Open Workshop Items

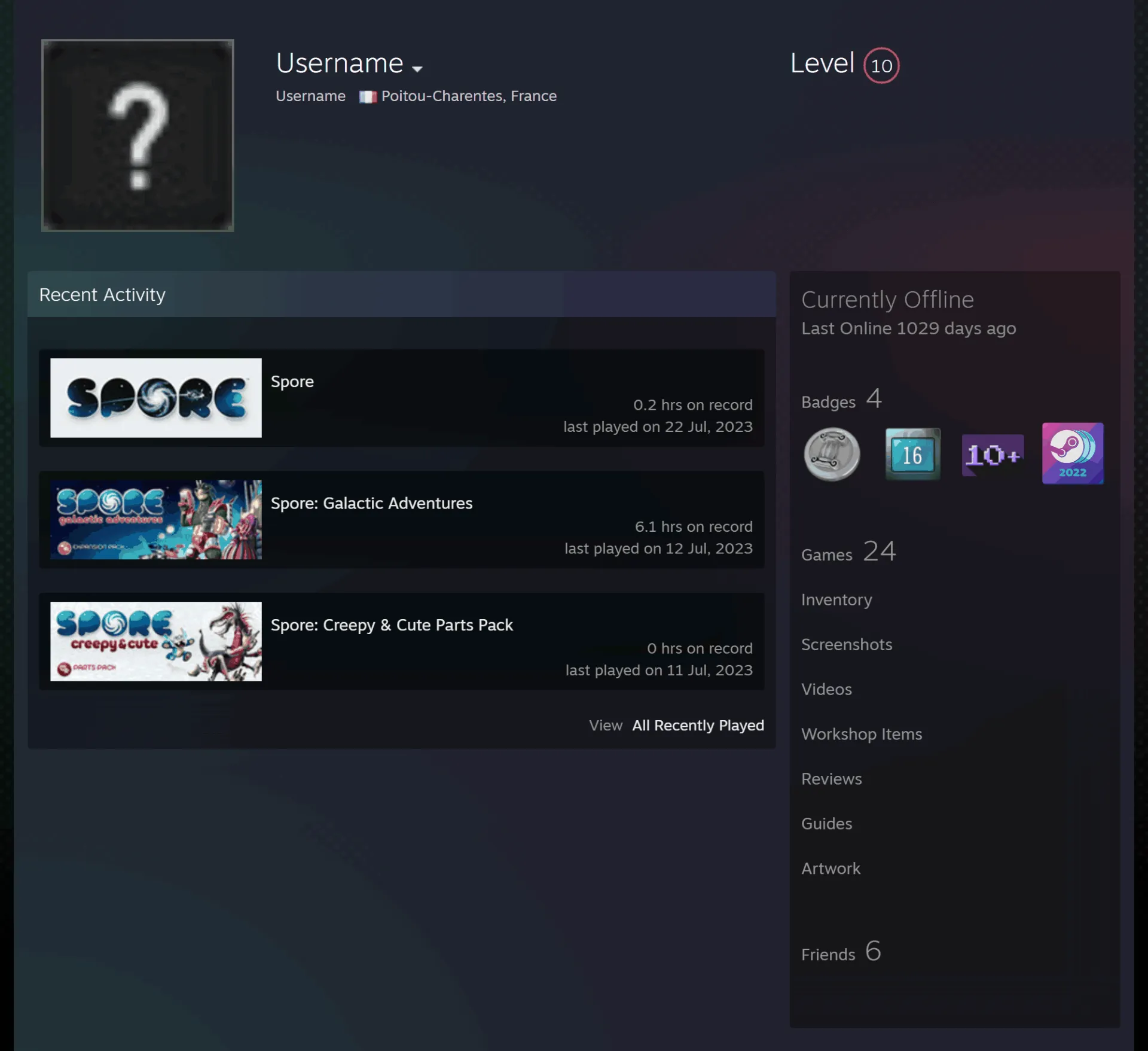pyautogui.click(x=862, y=734)
